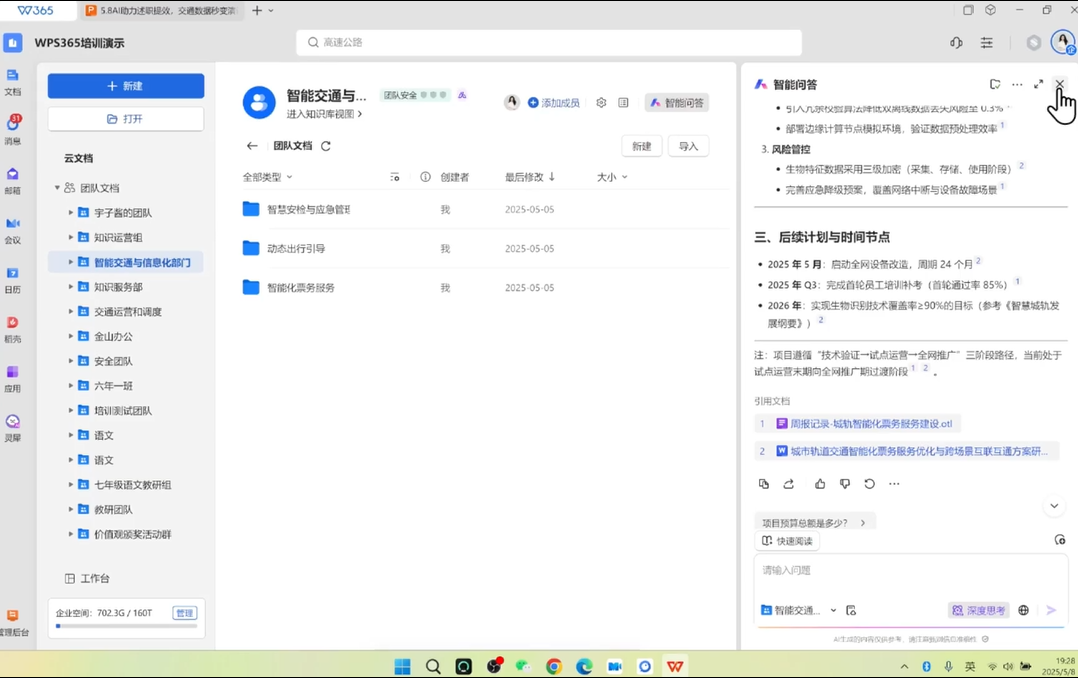Open the 全部类型 filter dropdown
The image size is (1078, 678).
(x=267, y=177)
